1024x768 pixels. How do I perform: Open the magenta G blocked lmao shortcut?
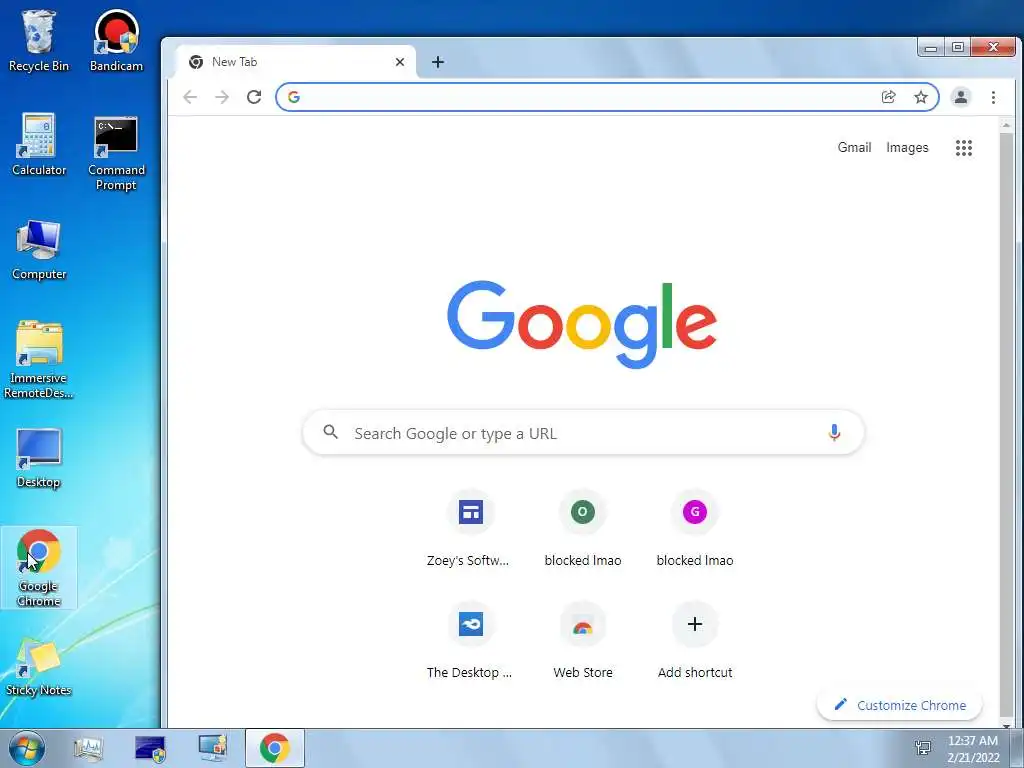[695, 528]
